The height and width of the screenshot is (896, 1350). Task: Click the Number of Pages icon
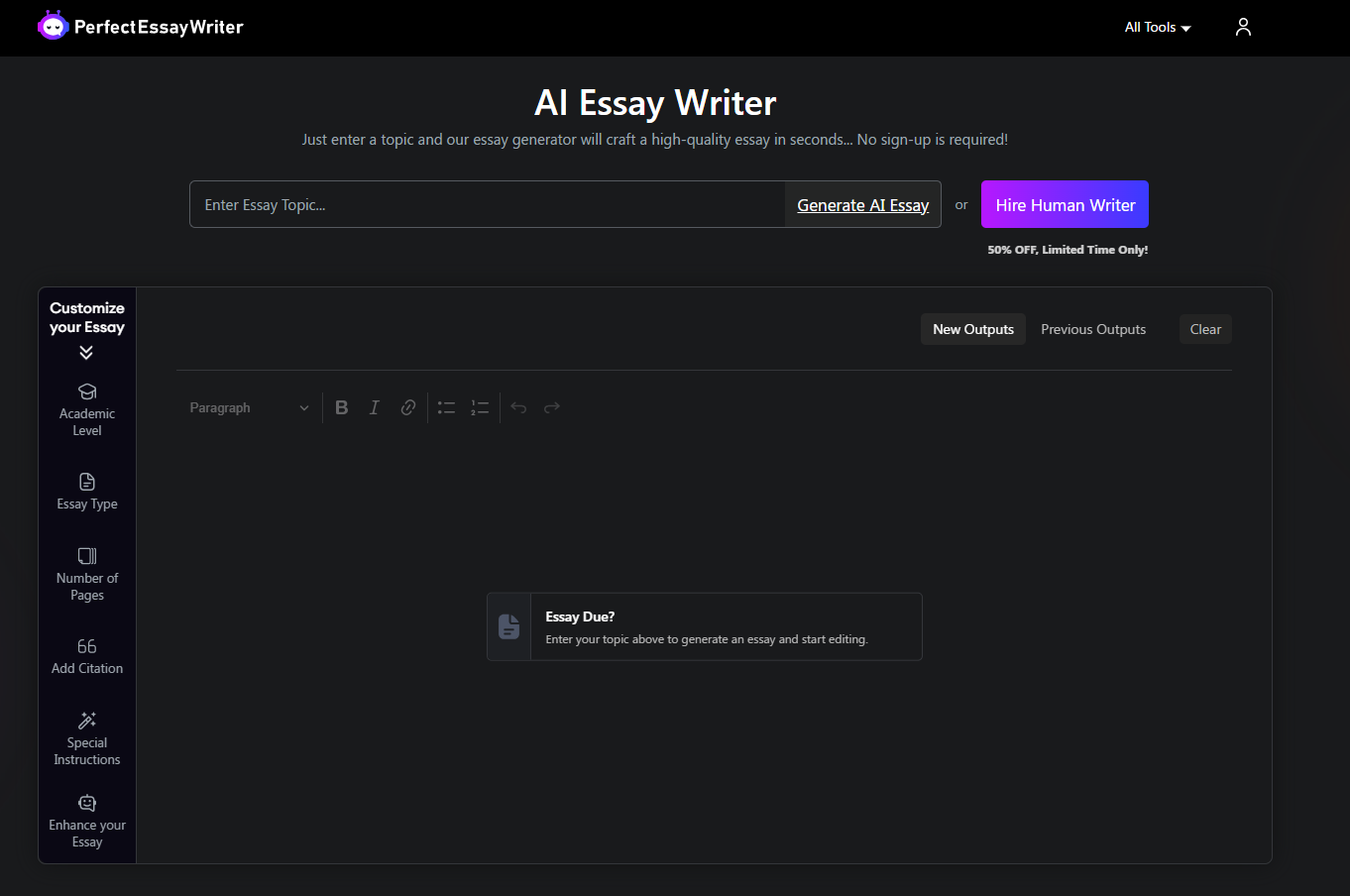(x=86, y=556)
